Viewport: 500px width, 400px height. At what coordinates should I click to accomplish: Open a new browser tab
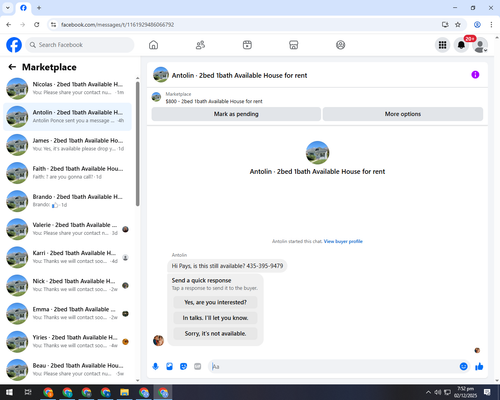(39, 8)
